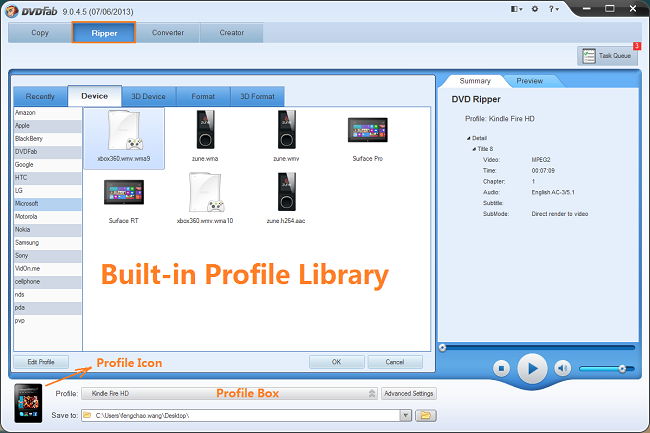The image size is (650, 433).
Task: Click the Edit Profile button
Action: click(x=41, y=362)
